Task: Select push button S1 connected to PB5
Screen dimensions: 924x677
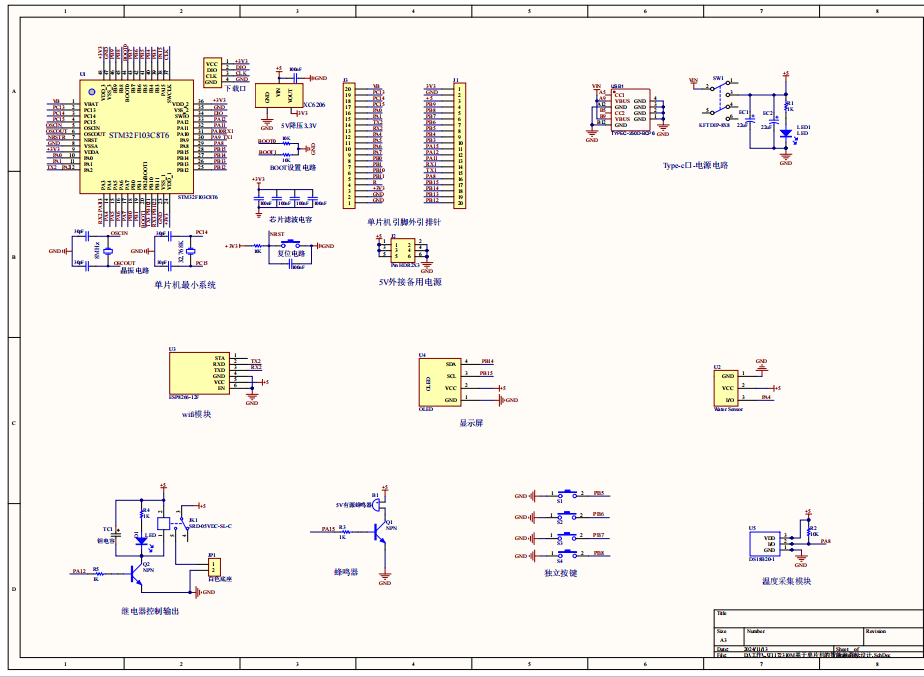Action: [567, 495]
